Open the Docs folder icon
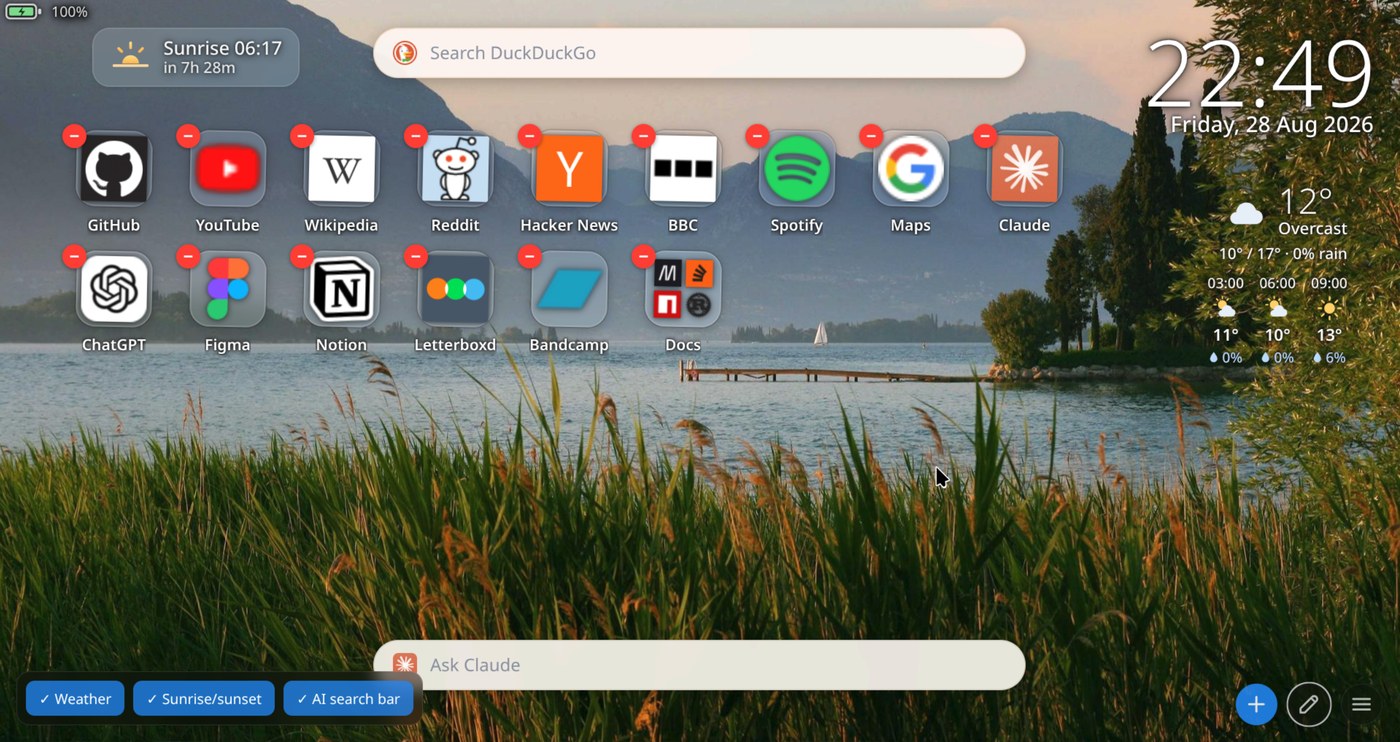Viewport: 1400px width, 742px height. [683, 289]
